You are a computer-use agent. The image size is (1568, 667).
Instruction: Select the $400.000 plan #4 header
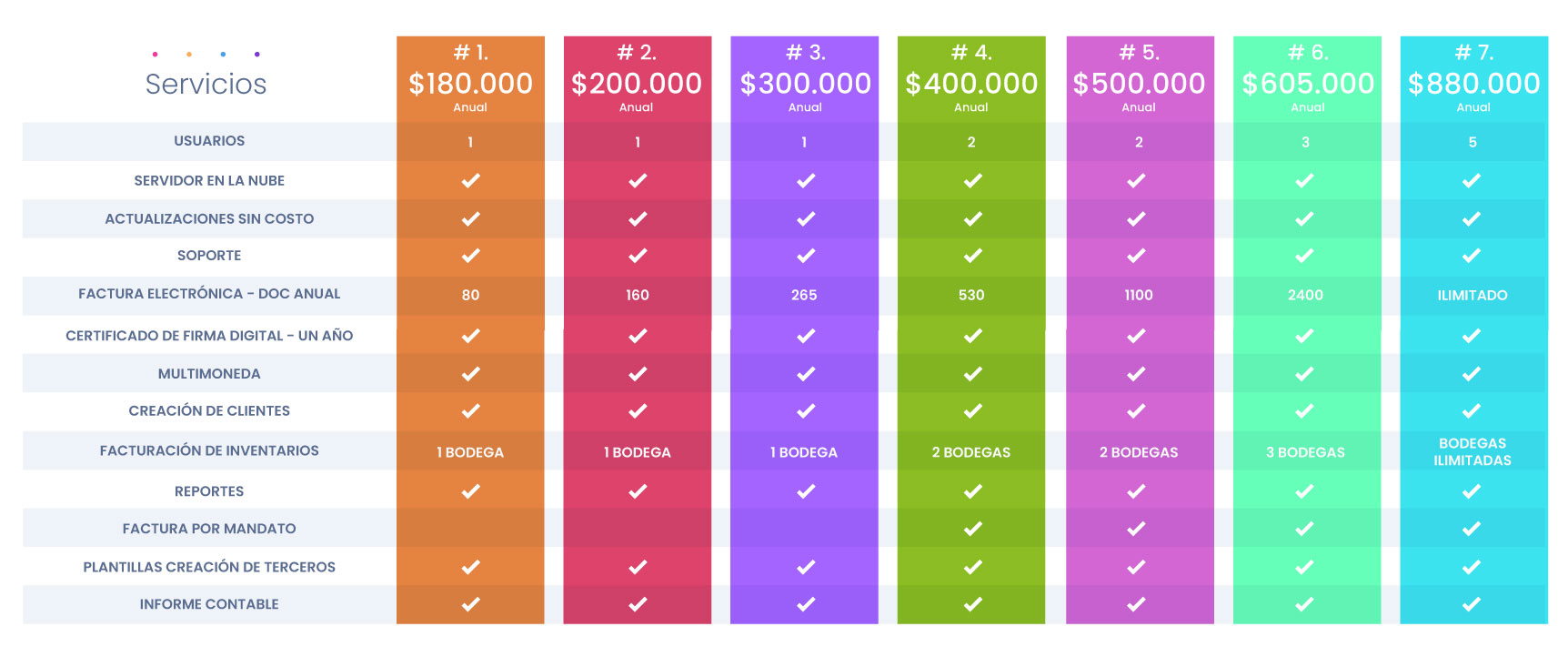tap(971, 79)
